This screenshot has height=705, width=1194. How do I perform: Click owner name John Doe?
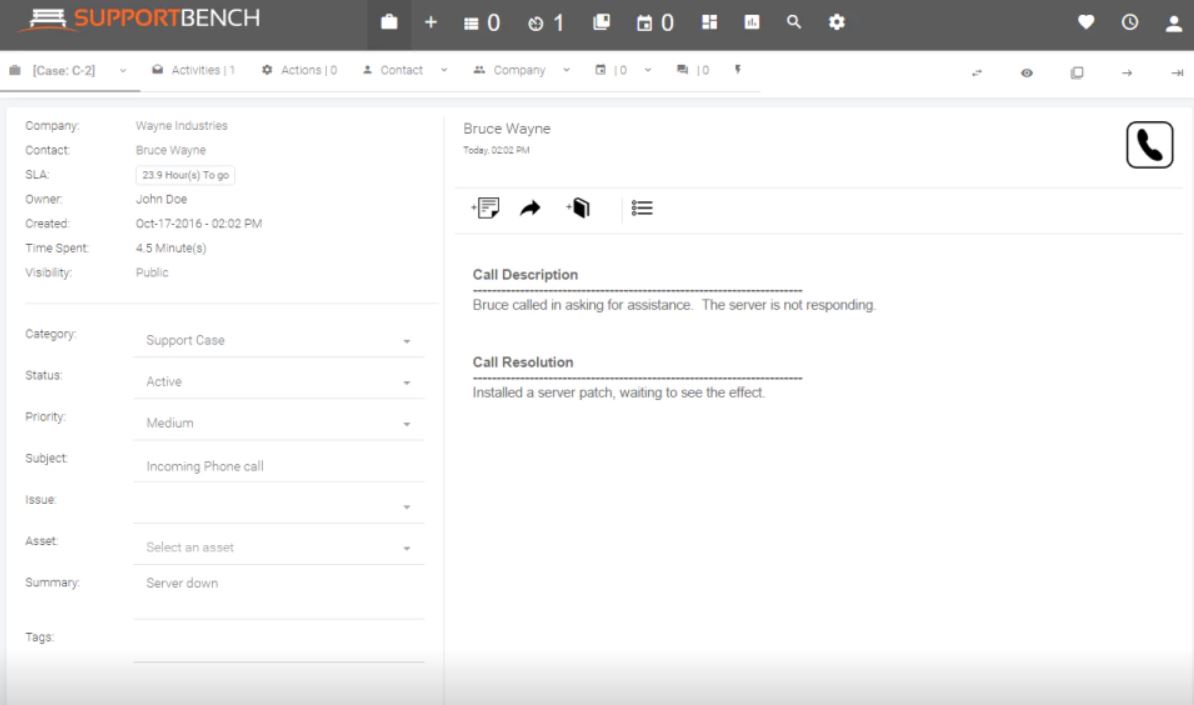pyautogui.click(x=161, y=199)
